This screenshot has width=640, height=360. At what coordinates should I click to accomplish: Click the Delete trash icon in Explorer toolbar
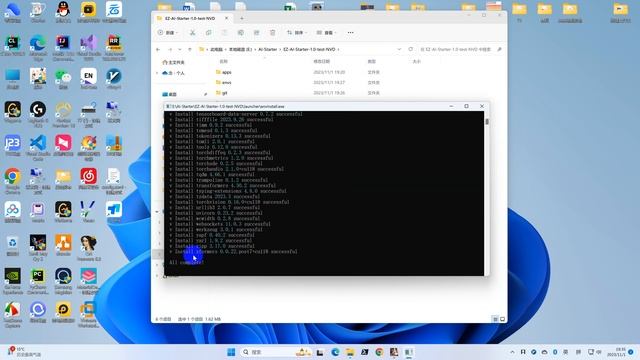[272, 33]
